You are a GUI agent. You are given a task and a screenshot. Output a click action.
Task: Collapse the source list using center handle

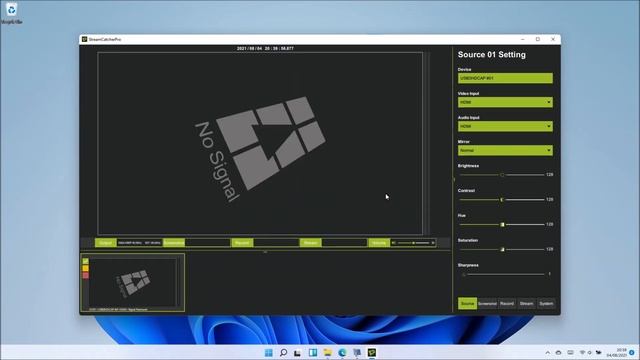(265, 252)
